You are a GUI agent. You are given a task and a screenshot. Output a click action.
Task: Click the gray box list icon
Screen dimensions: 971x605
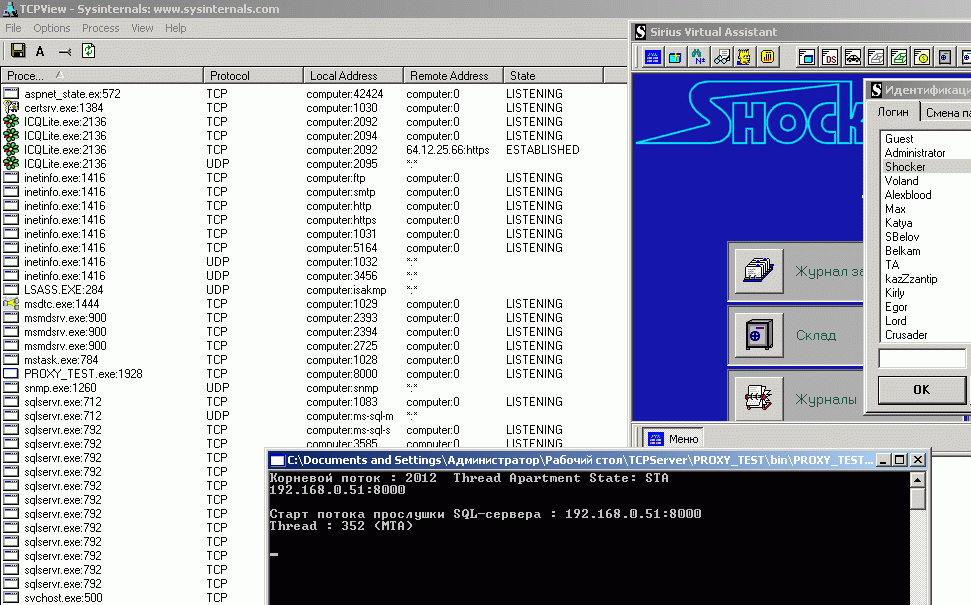pyautogui.click(x=876, y=58)
